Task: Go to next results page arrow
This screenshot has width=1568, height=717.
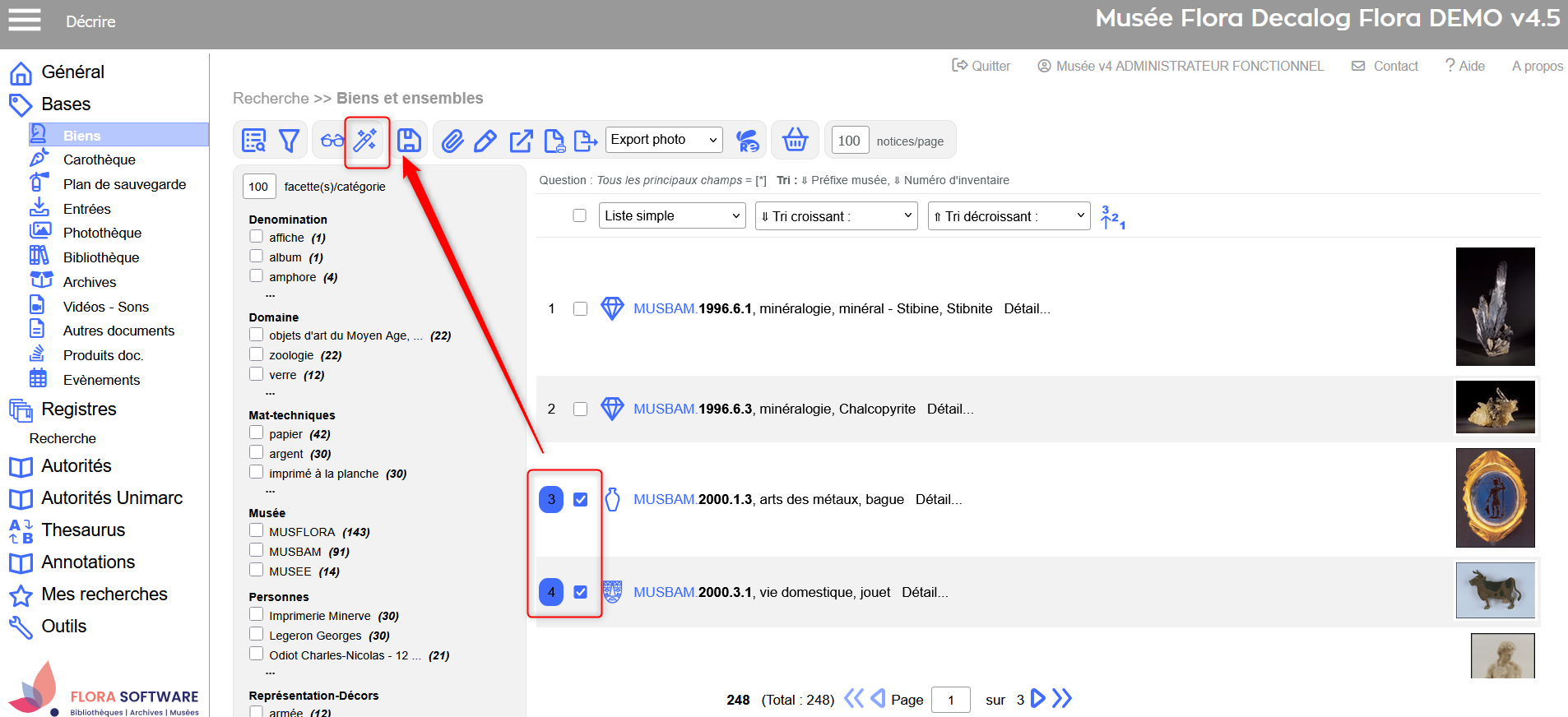Action: pyautogui.click(x=1038, y=699)
